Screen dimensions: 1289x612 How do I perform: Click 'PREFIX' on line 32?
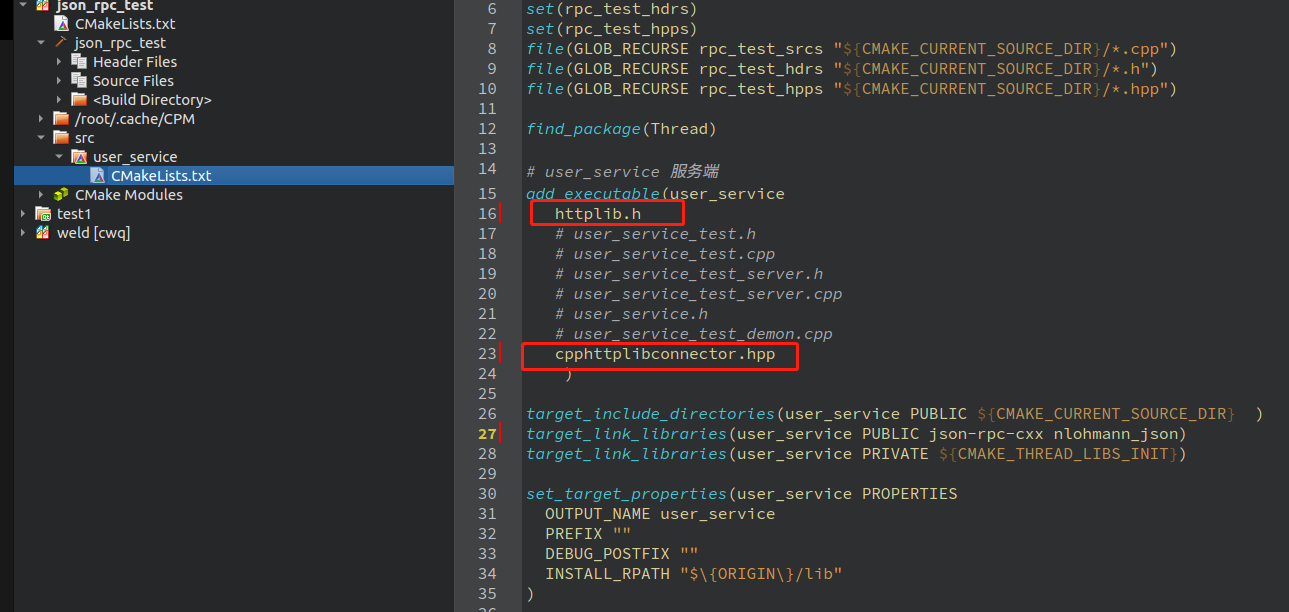click(x=574, y=533)
